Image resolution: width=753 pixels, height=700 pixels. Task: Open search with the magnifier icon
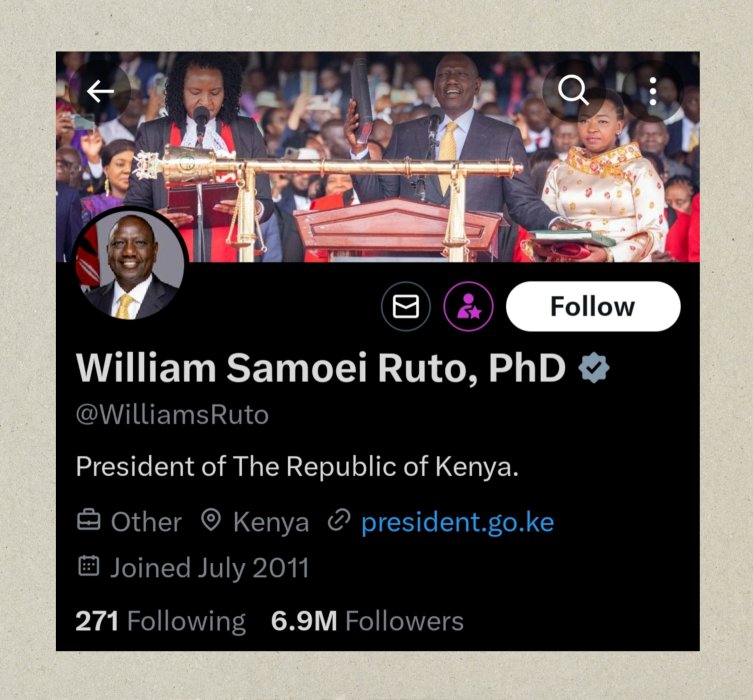573,90
